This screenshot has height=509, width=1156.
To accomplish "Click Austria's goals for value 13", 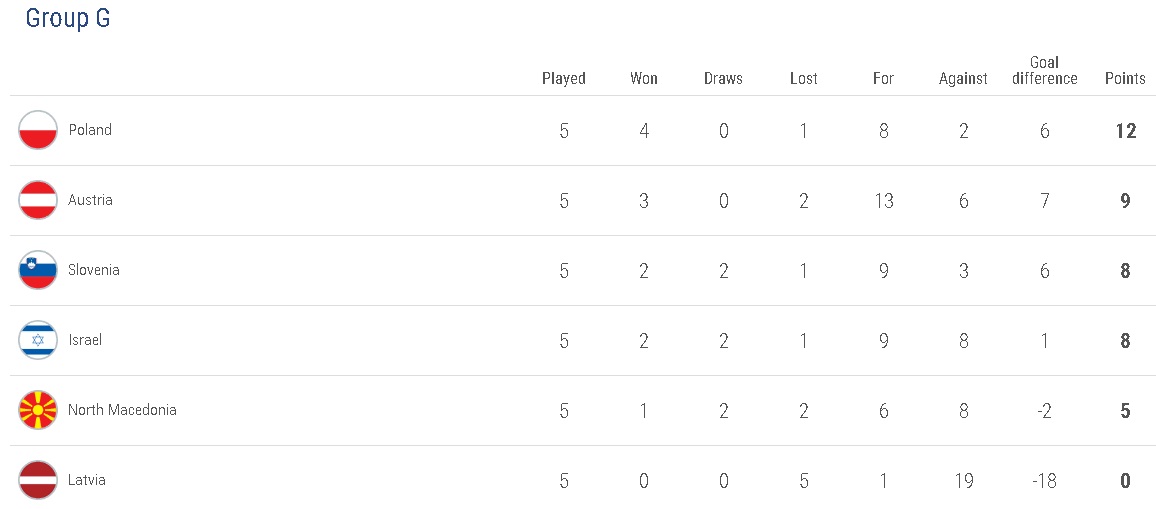I will click(883, 201).
